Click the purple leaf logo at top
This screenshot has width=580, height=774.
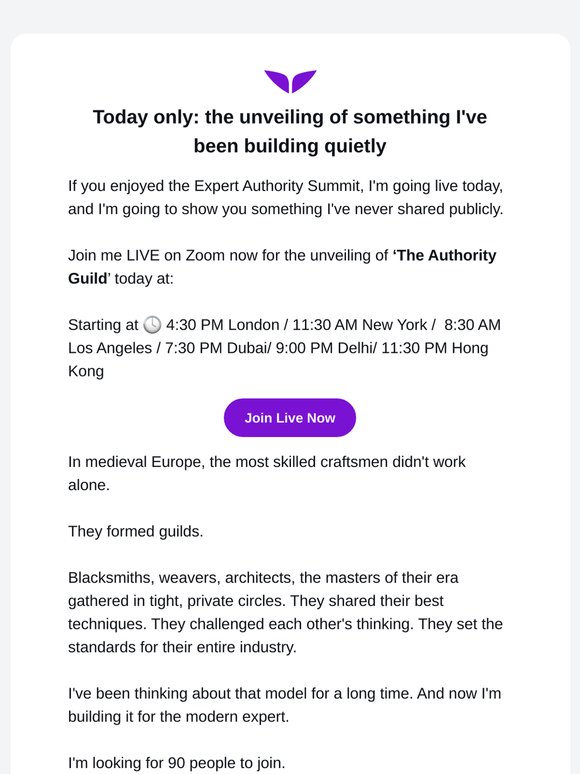[290, 81]
